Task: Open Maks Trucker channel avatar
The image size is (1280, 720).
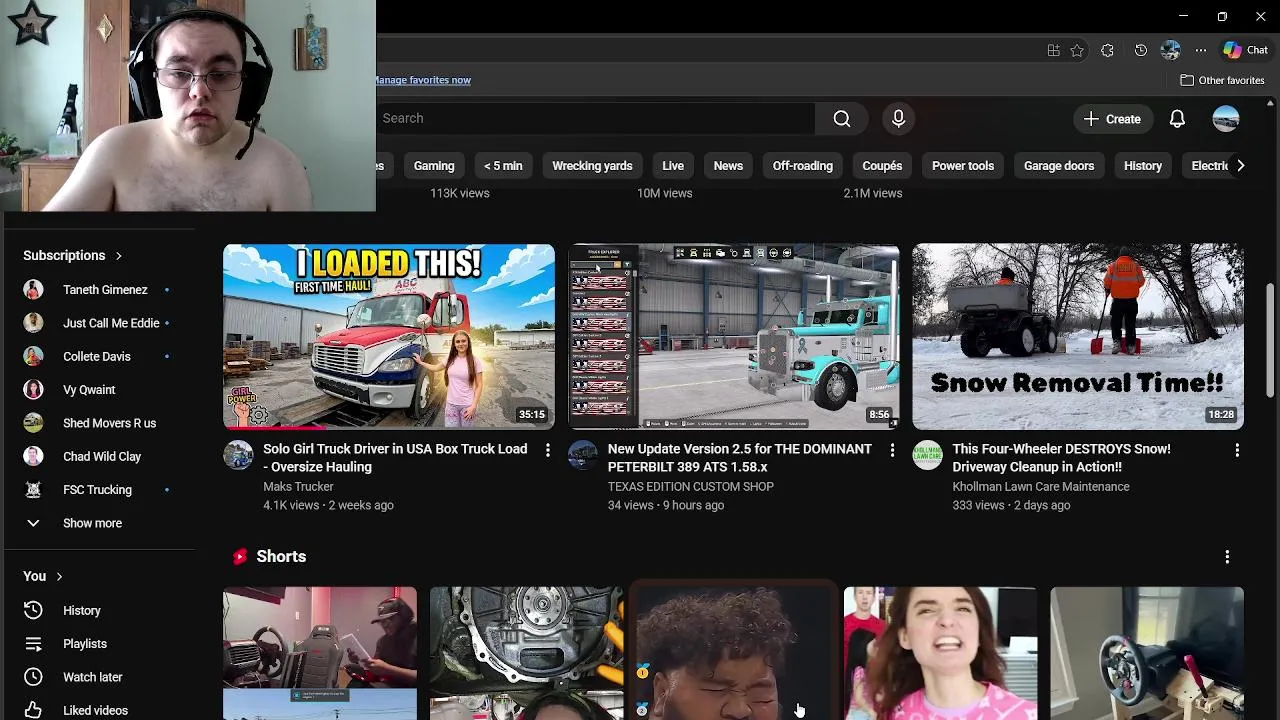Action: 238,455
